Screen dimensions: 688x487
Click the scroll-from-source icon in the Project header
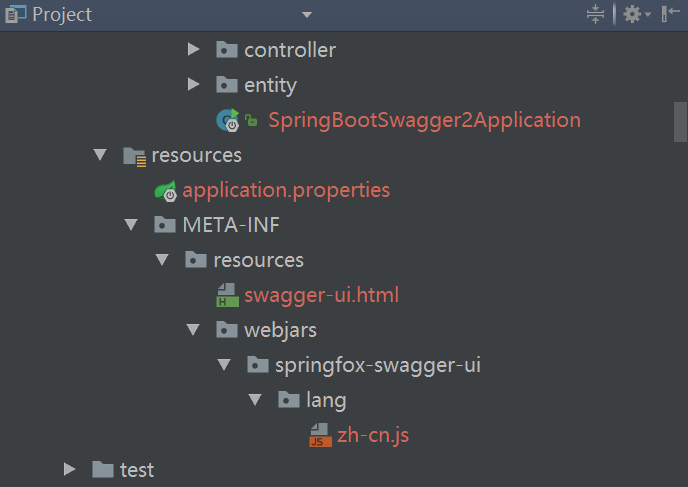[596, 14]
